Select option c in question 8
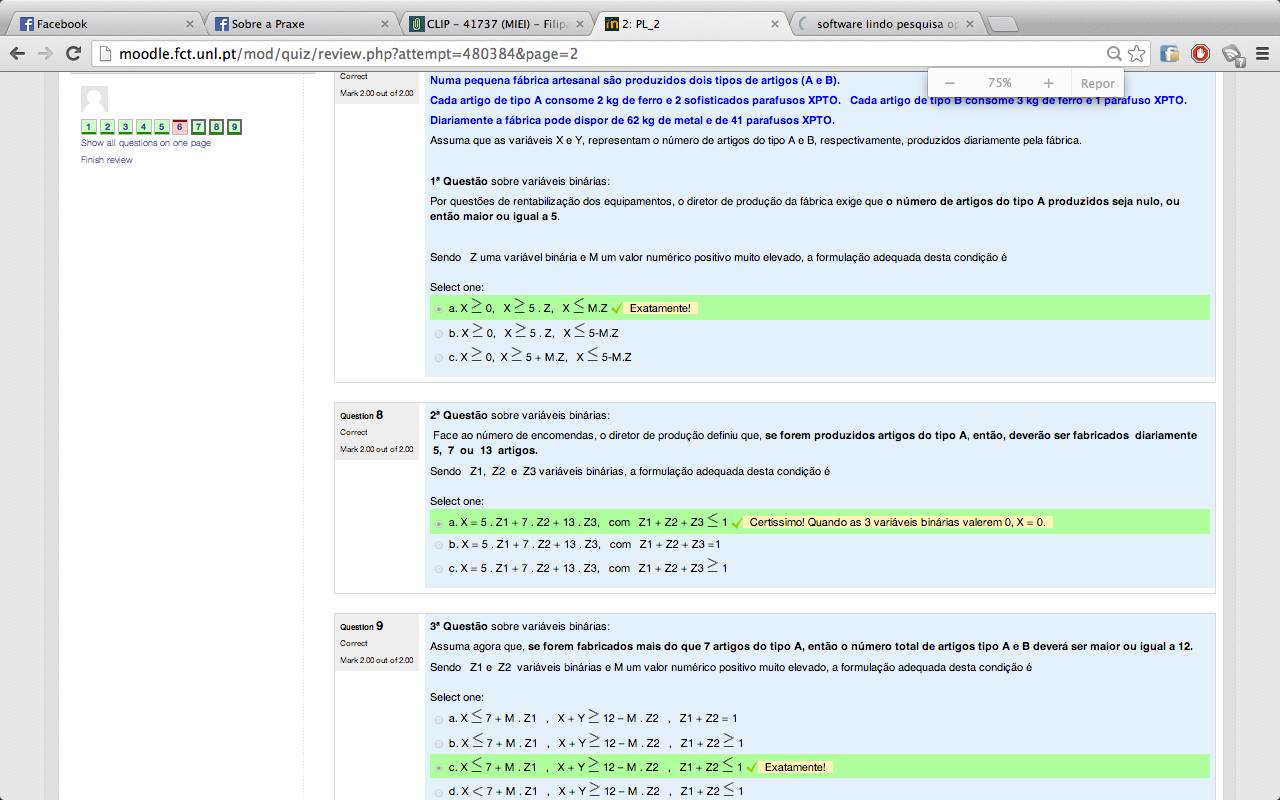 [439, 569]
